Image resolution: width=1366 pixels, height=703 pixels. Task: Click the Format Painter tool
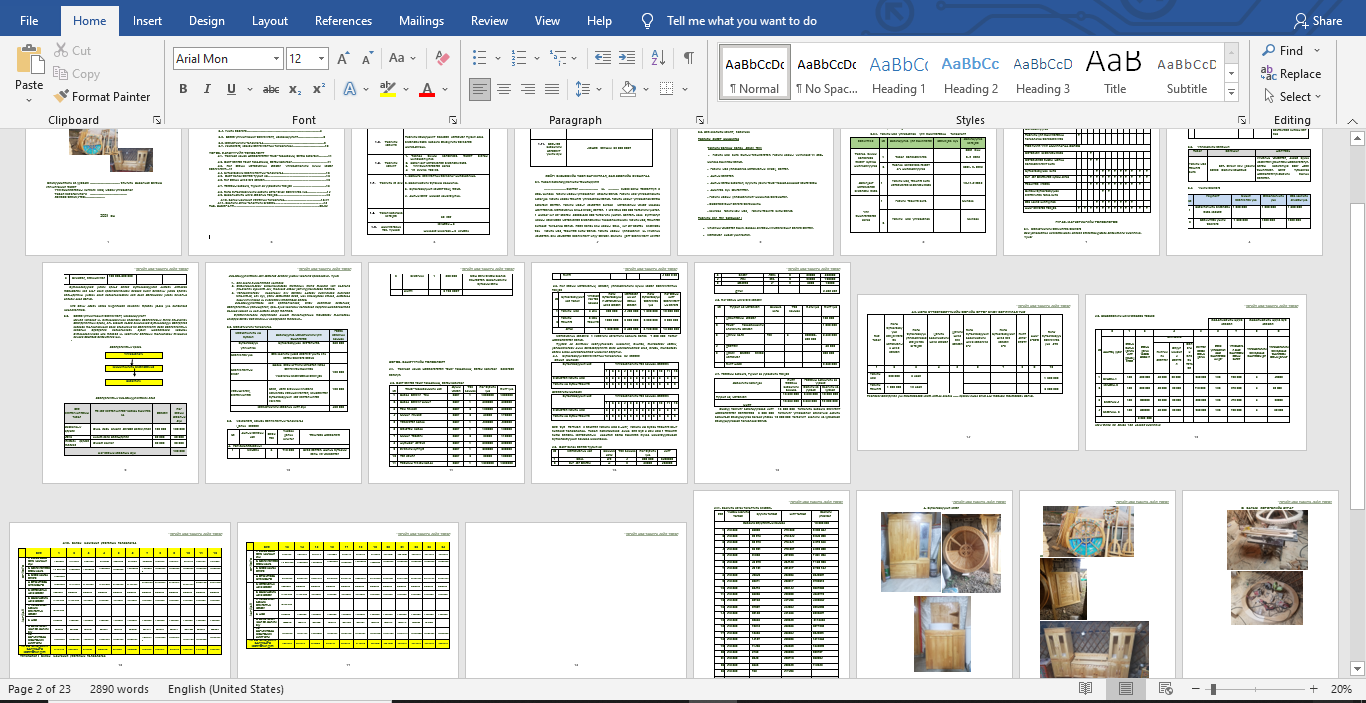tap(102, 97)
